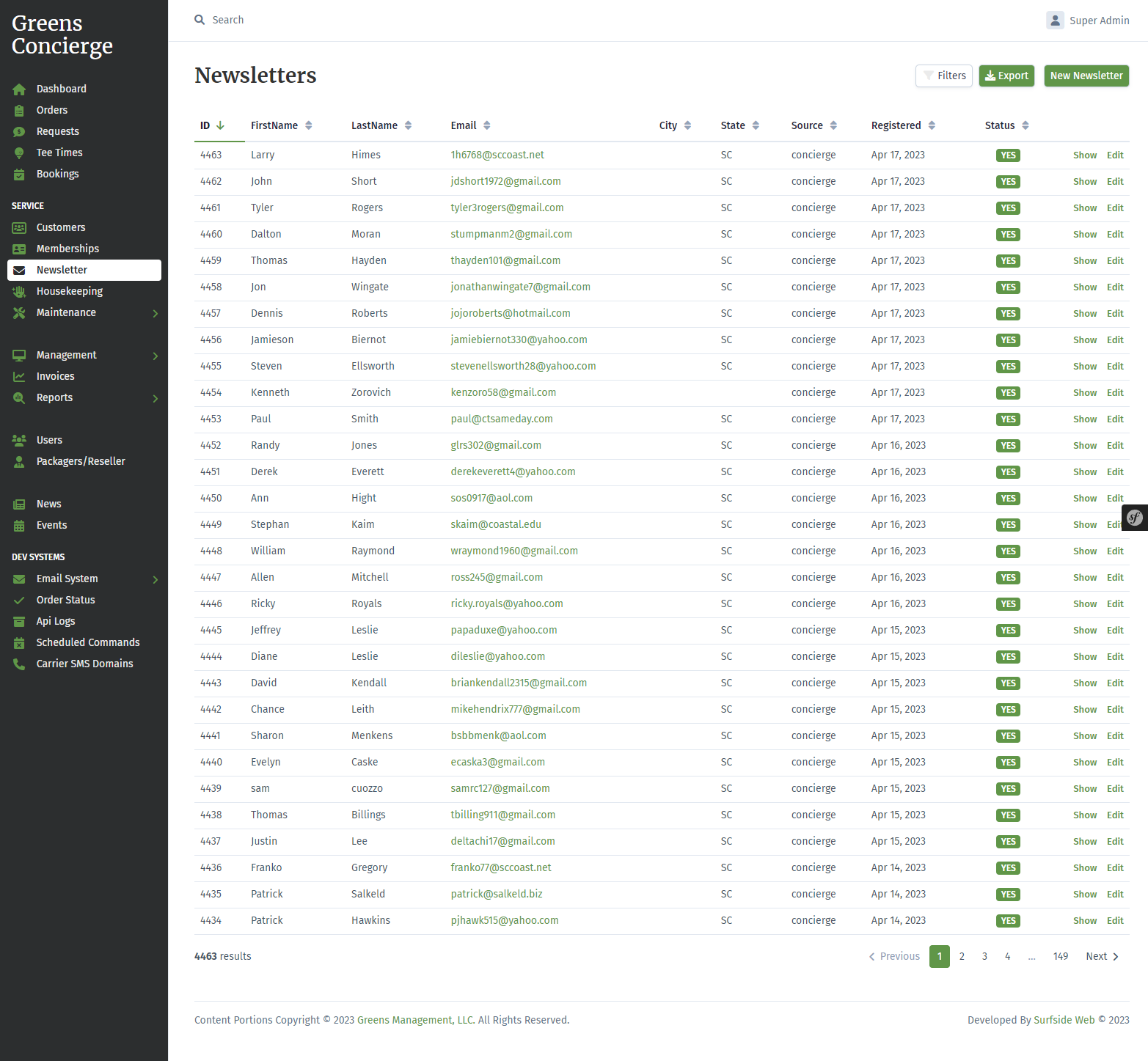Click the search magnifier icon
1148x1061 pixels.
tap(200, 20)
